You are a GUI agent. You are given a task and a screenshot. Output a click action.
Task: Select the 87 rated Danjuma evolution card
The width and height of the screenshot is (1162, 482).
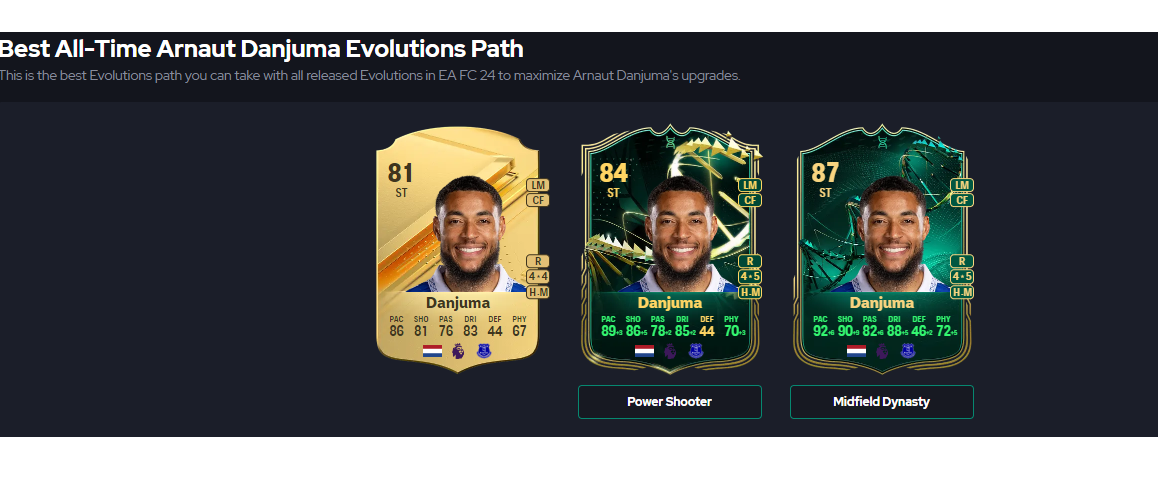coord(882,248)
